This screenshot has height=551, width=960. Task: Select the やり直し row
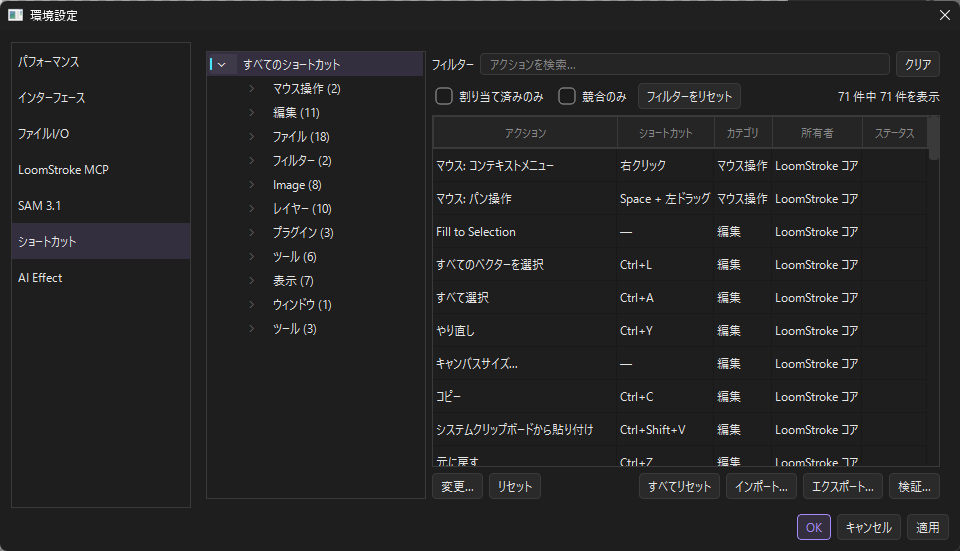tap(680, 331)
